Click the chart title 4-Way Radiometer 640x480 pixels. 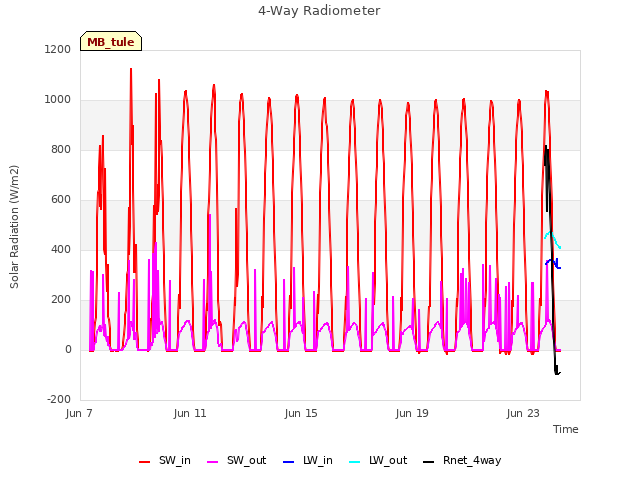[319, 11]
